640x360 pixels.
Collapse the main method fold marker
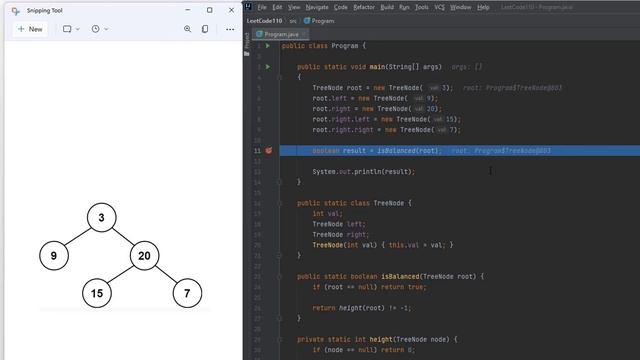coord(280,77)
